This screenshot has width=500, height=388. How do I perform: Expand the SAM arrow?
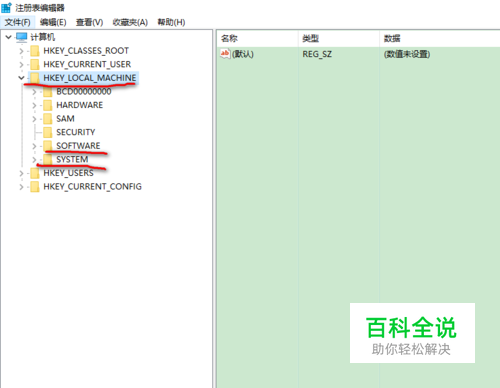[x=34, y=119]
